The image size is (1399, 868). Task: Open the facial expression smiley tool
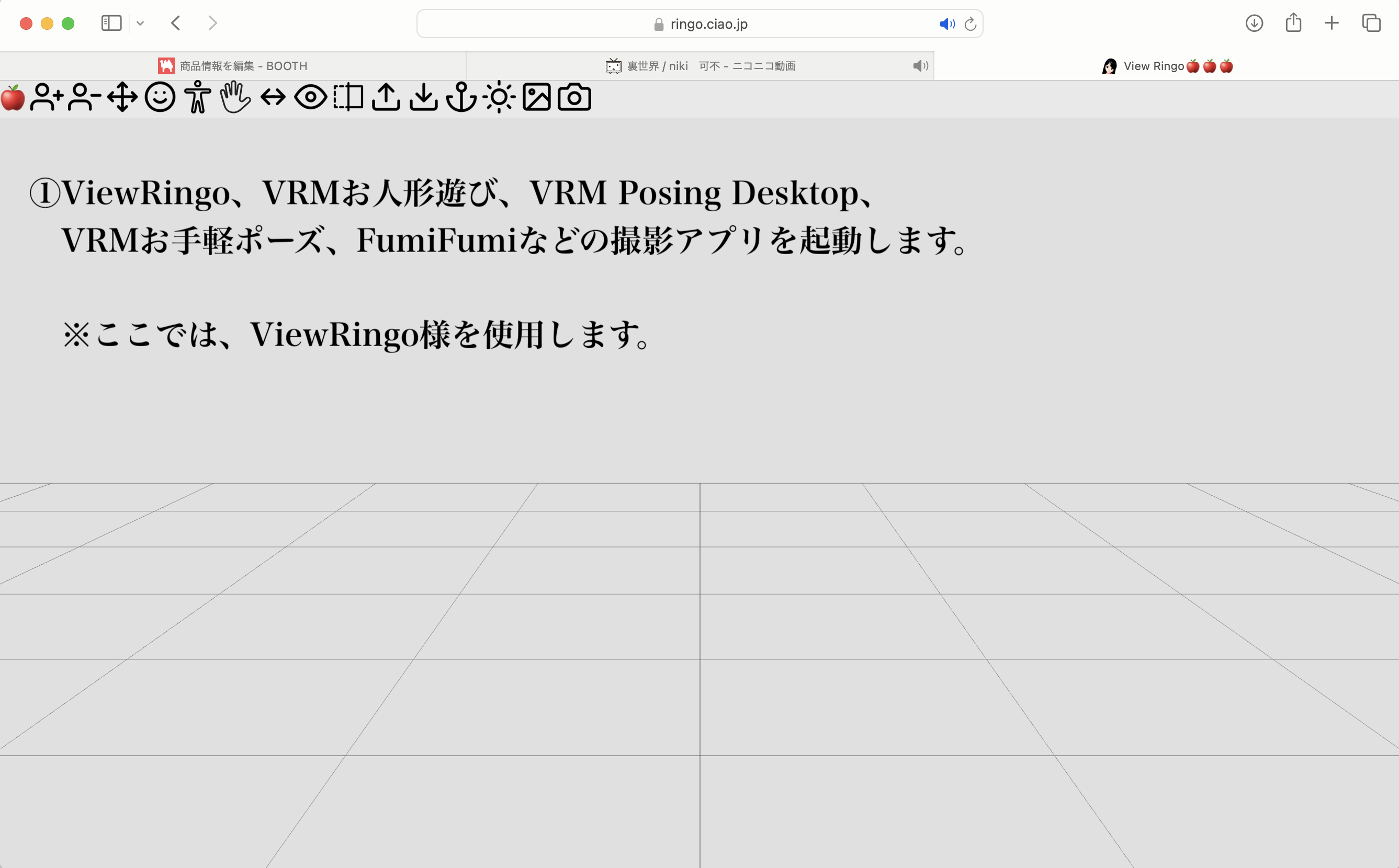pos(160,98)
